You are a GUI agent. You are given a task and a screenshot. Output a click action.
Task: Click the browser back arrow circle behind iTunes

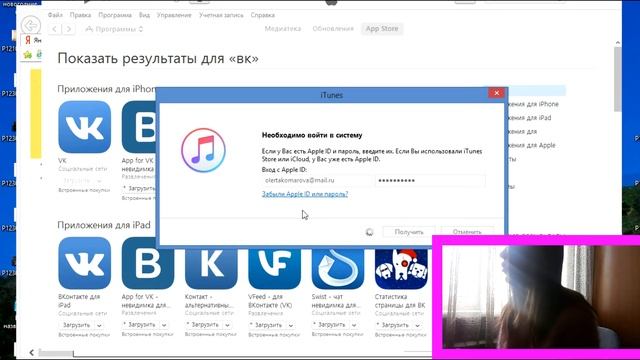[x=31, y=26]
